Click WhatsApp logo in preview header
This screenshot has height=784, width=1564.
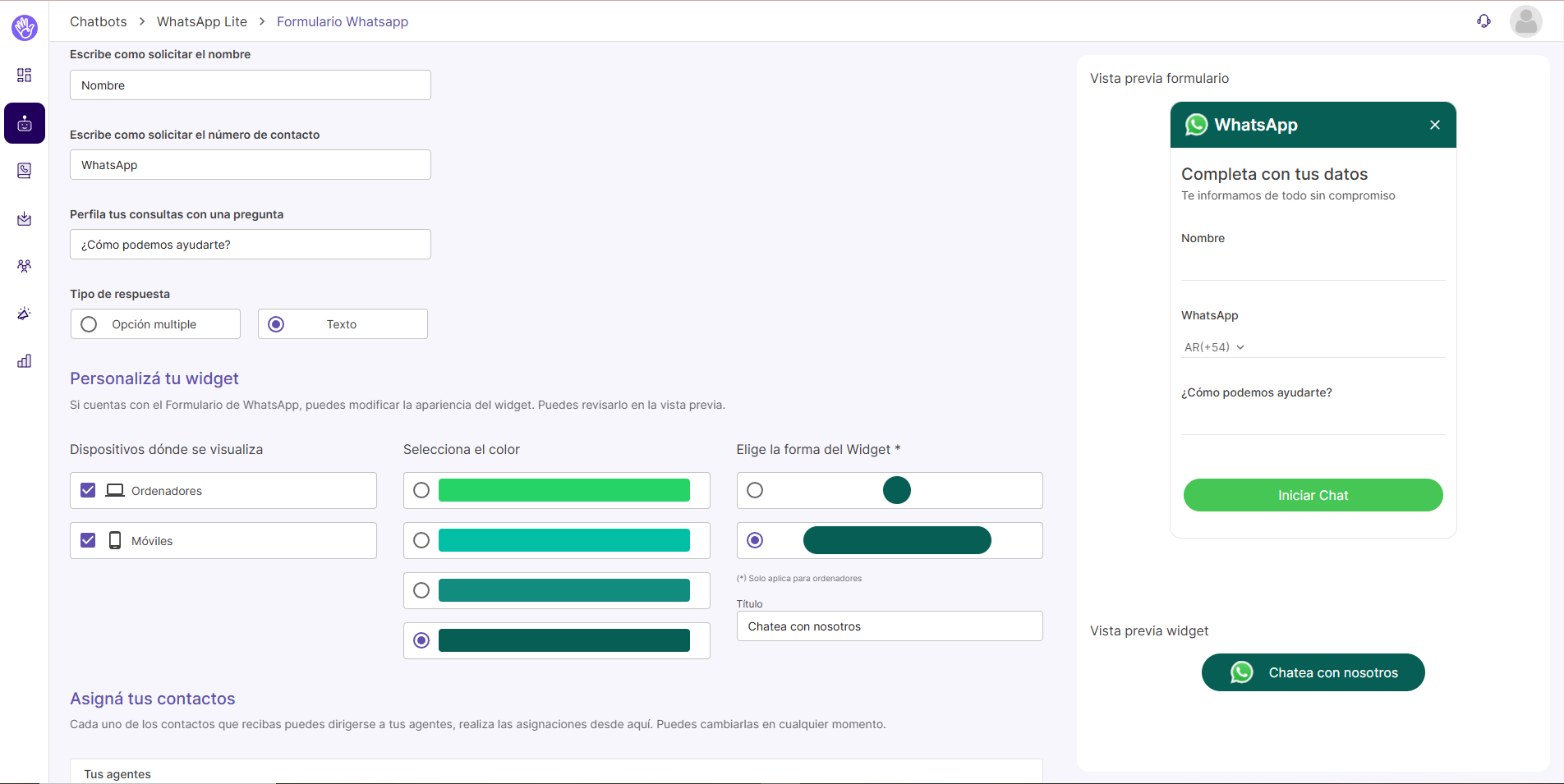[1197, 125]
